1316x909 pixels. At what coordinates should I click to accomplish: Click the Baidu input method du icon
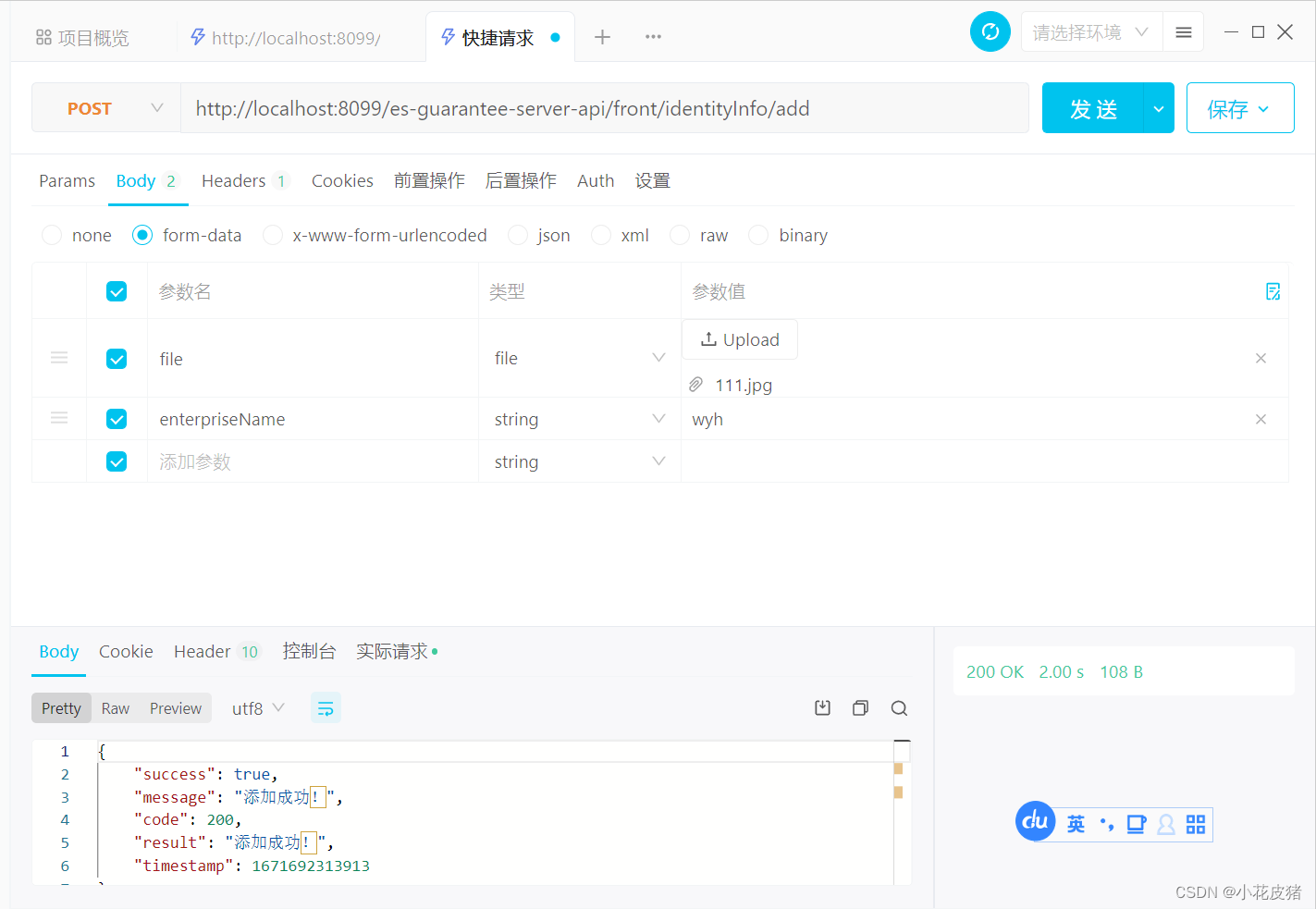coord(1036,821)
